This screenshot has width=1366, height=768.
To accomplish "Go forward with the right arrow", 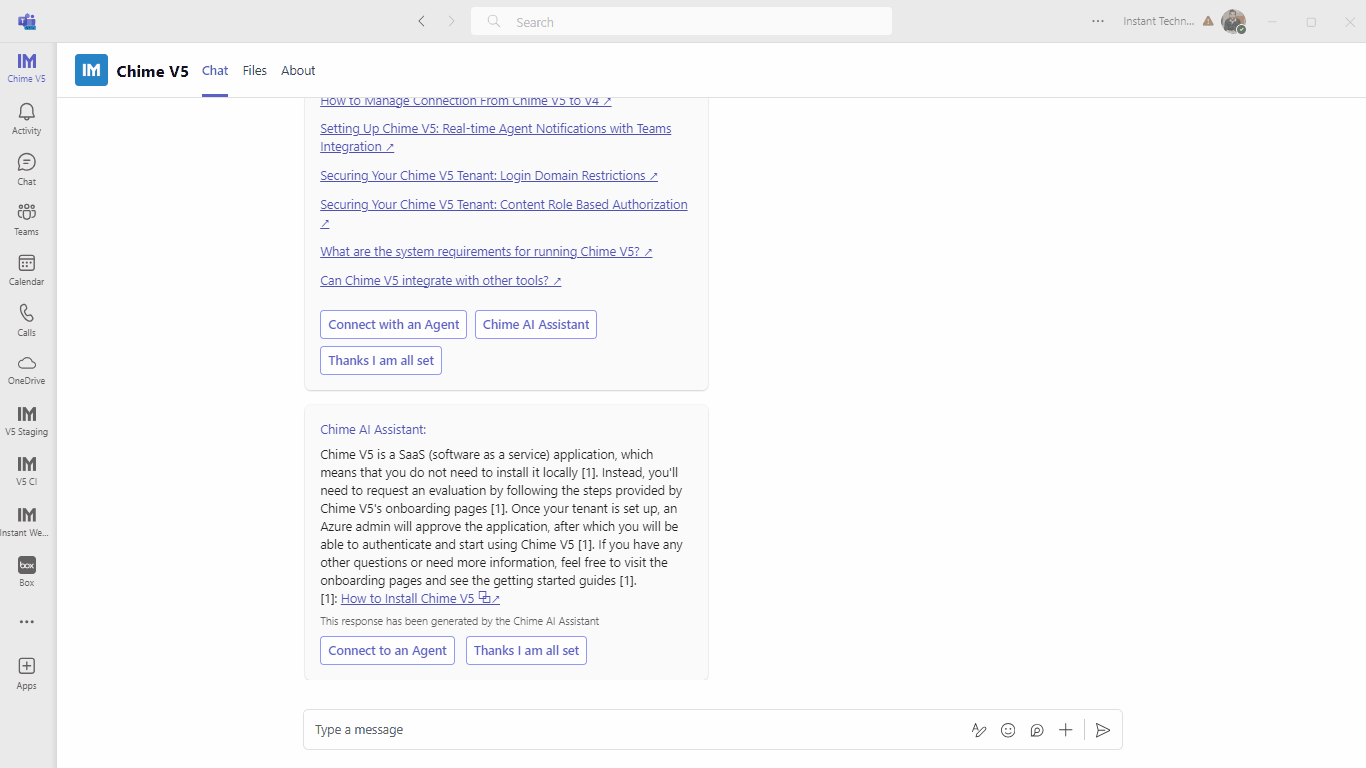I will 451,21.
